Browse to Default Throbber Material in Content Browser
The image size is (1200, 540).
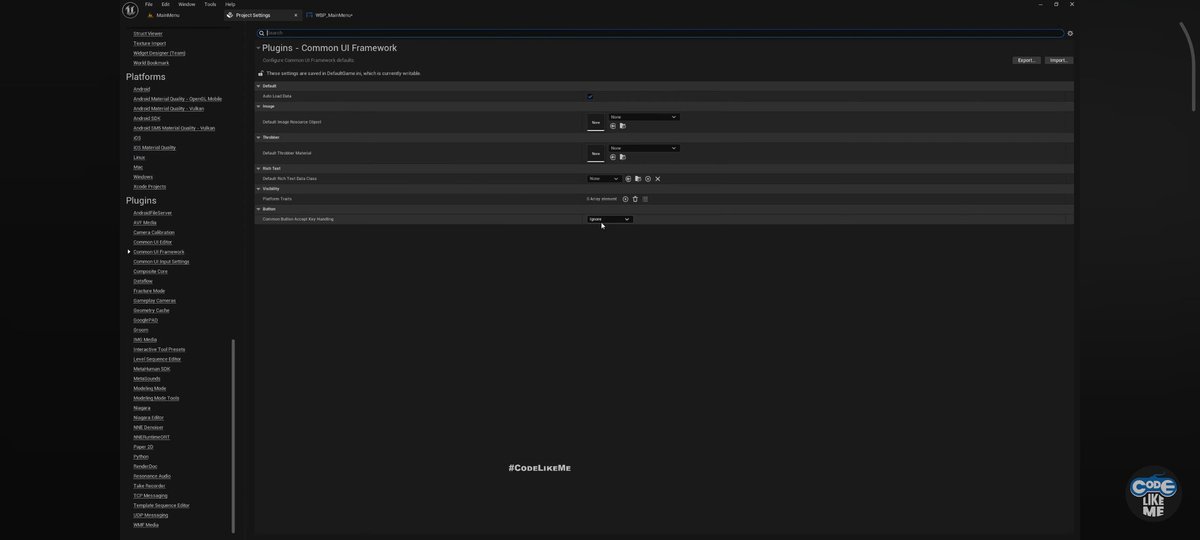[x=622, y=157]
